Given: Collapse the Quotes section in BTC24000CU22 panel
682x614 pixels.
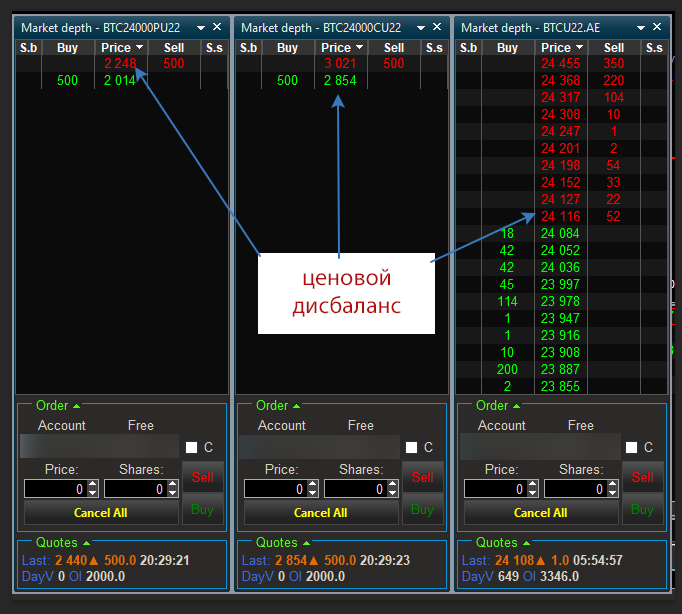Looking at the screenshot, I should point(306,543).
